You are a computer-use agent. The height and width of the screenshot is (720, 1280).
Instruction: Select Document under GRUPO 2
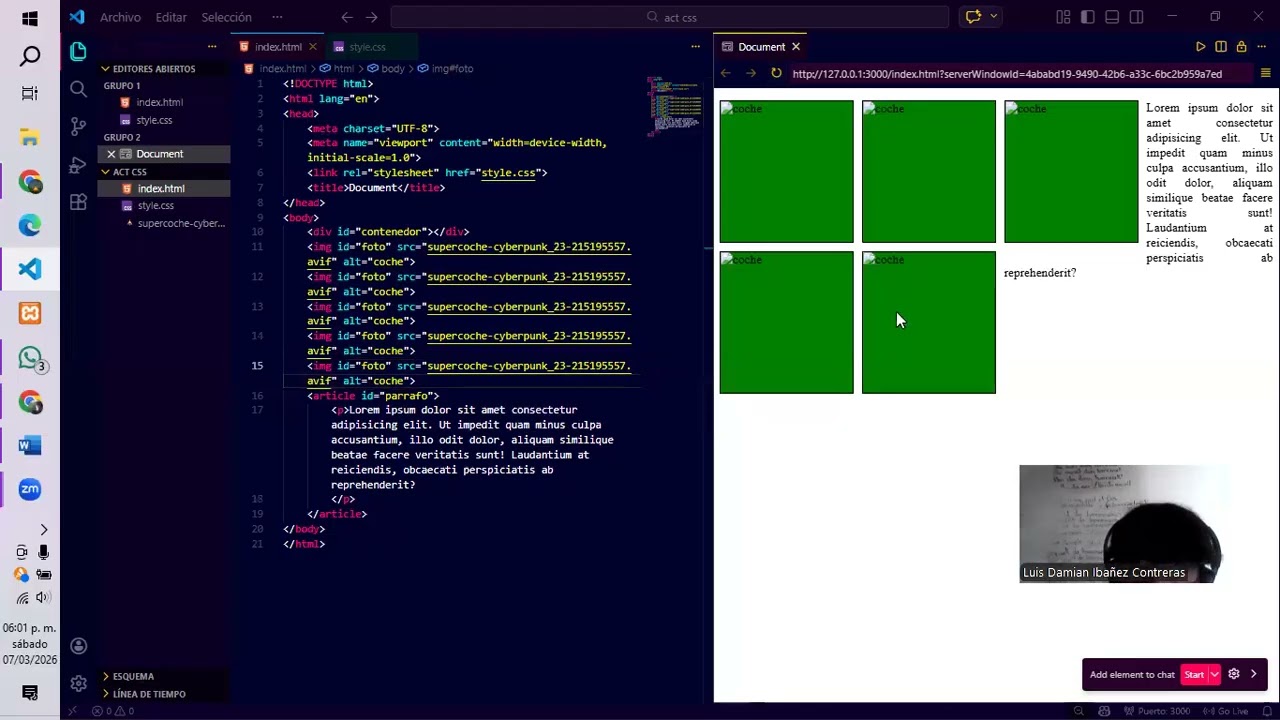click(160, 154)
